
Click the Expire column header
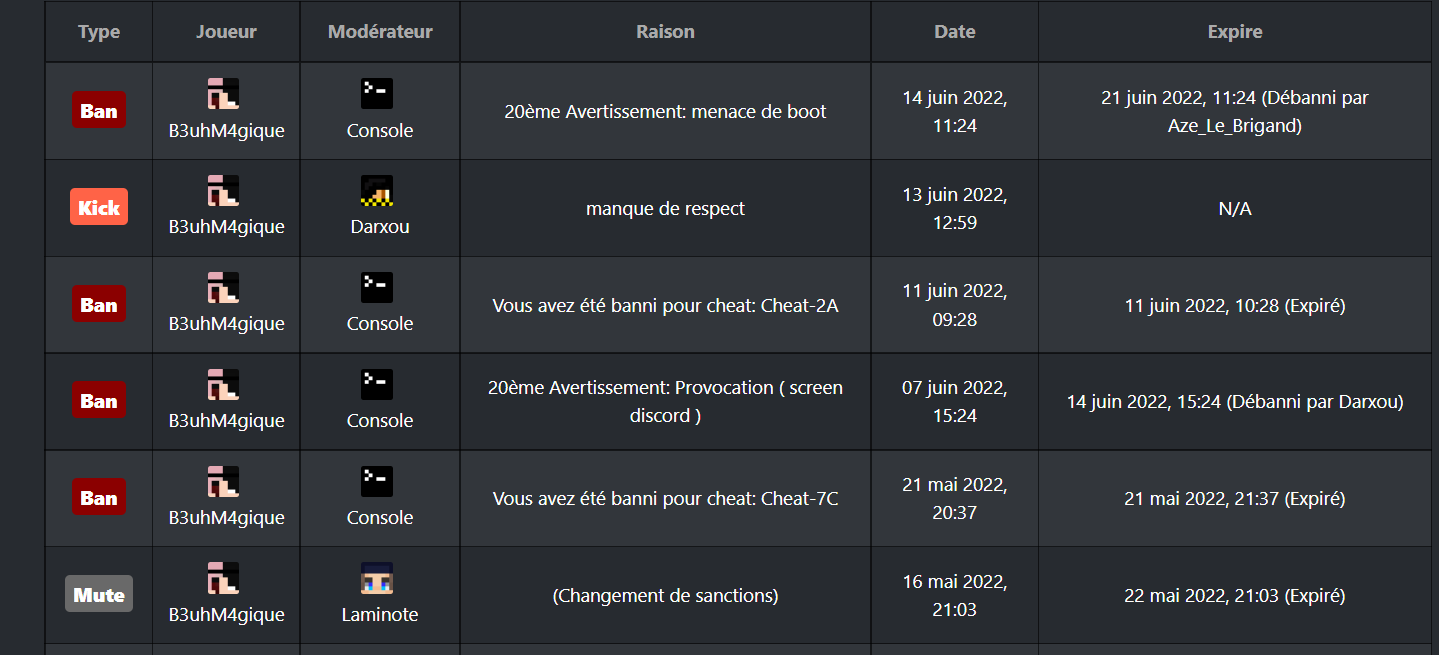1235,32
